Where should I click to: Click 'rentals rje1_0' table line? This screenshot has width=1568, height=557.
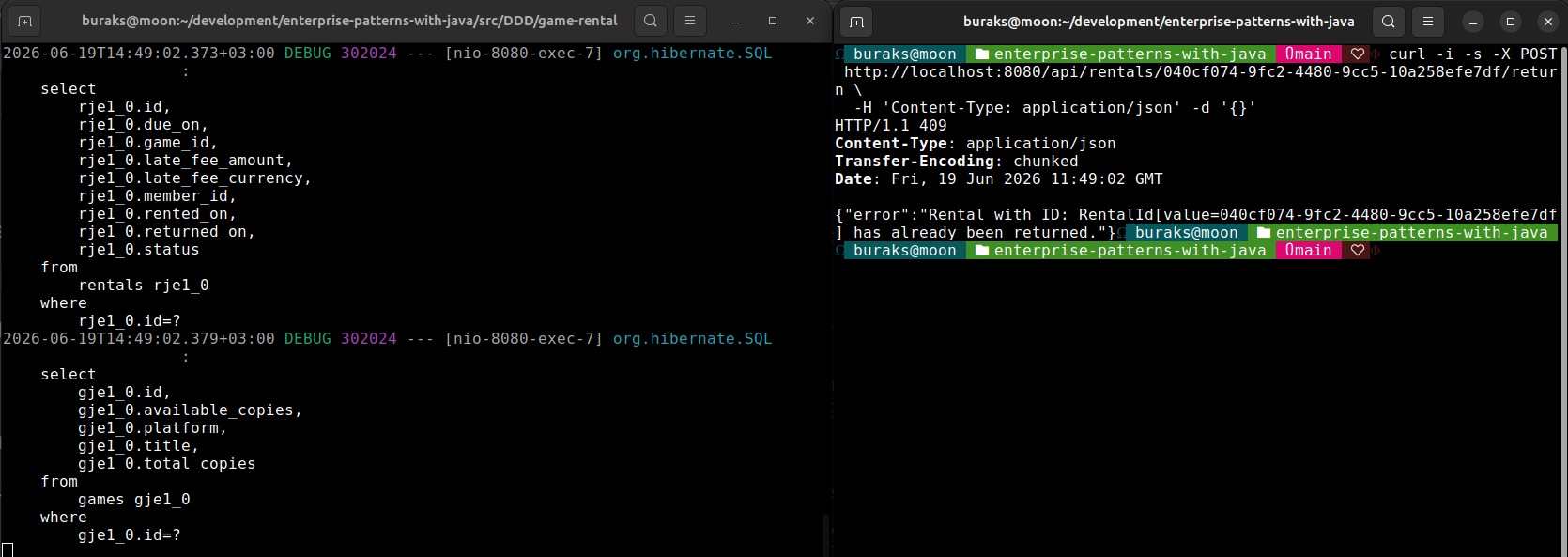pyautogui.click(x=144, y=285)
